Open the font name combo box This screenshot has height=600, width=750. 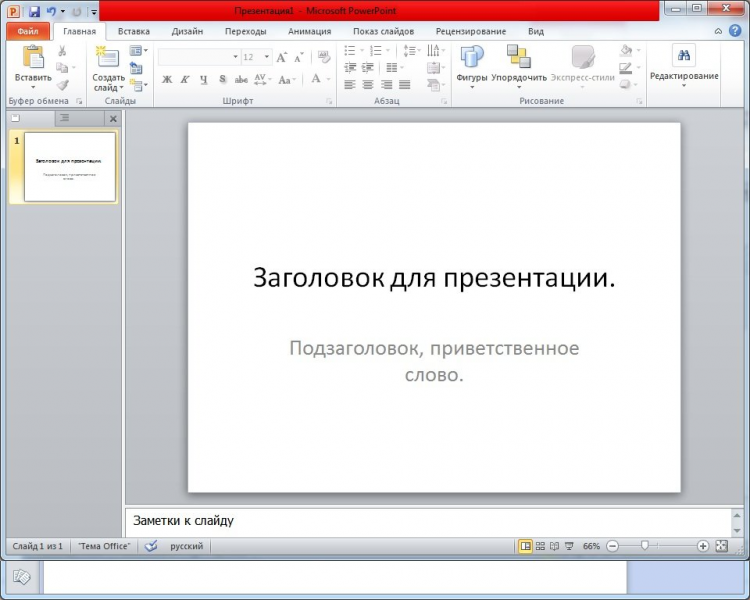198,57
